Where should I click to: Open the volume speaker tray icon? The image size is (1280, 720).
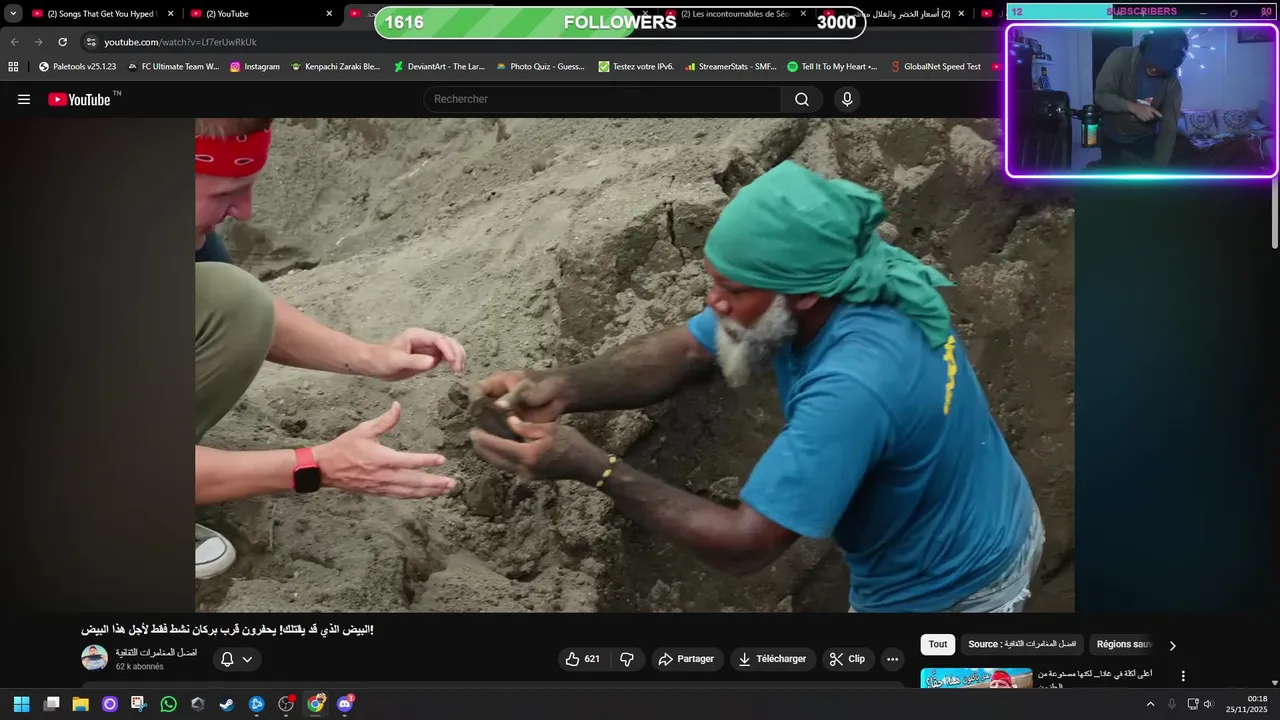[1208, 704]
